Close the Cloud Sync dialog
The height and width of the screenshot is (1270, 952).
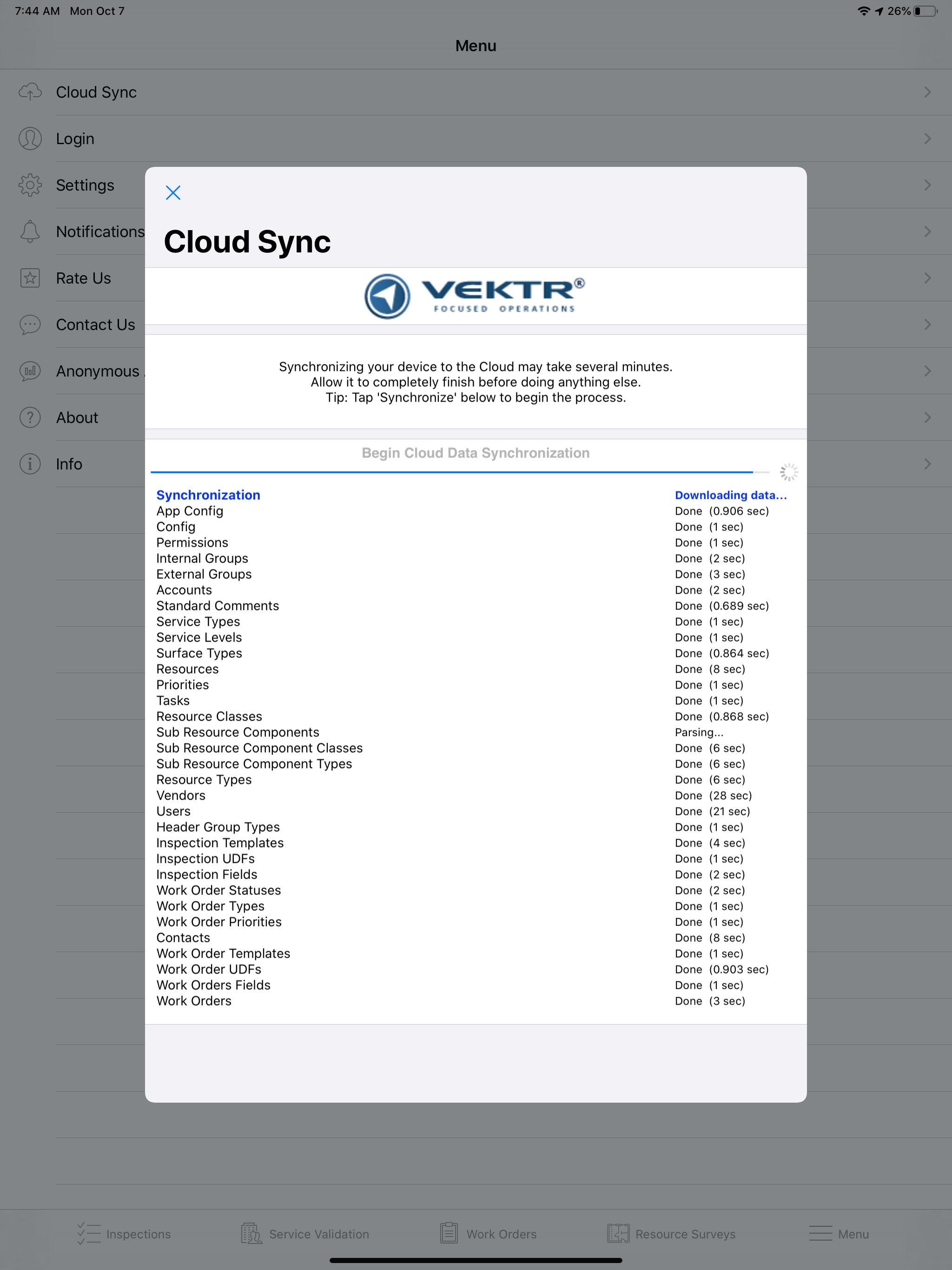coord(173,193)
